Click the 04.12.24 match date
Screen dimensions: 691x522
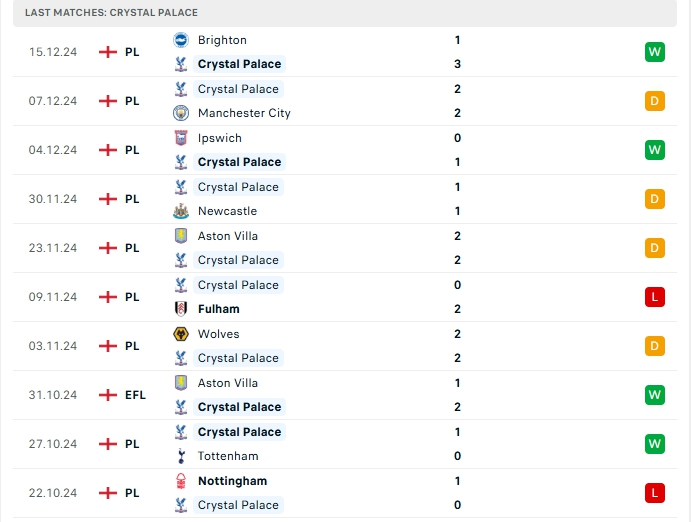coord(53,150)
